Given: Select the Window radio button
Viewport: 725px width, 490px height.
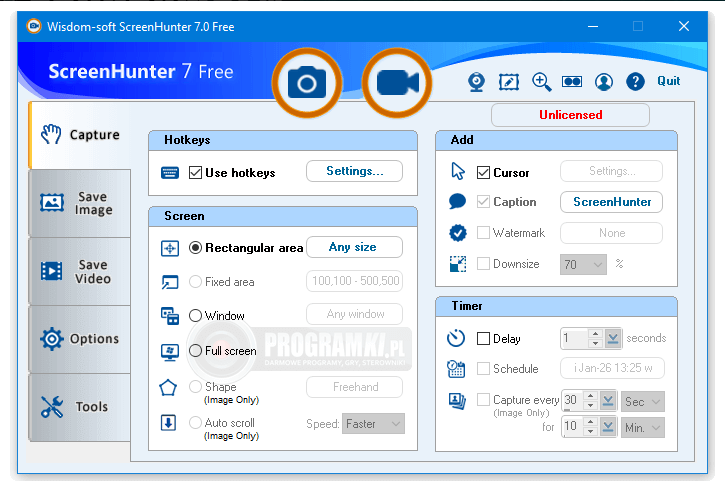Looking at the screenshot, I should tap(196, 315).
